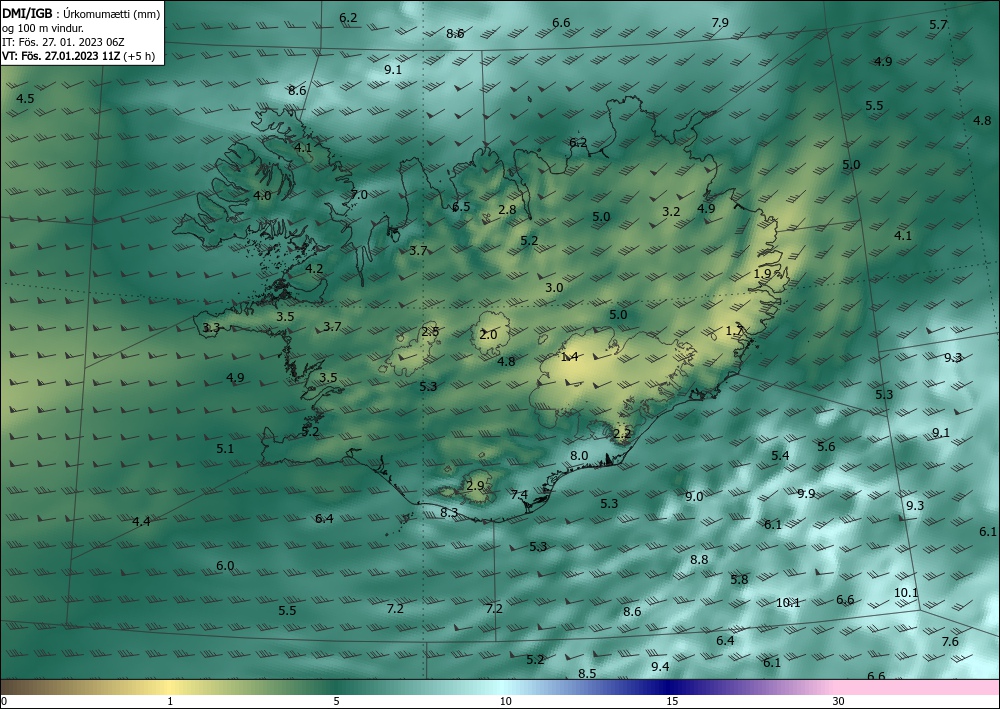Click the precipitation value 8.0
Image resolution: width=1000 pixels, height=709 pixels.
tap(579, 455)
